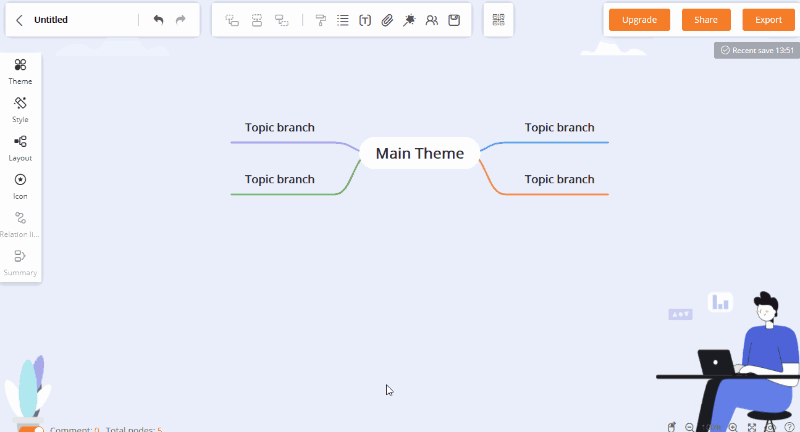Click the Share button

(706, 20)
